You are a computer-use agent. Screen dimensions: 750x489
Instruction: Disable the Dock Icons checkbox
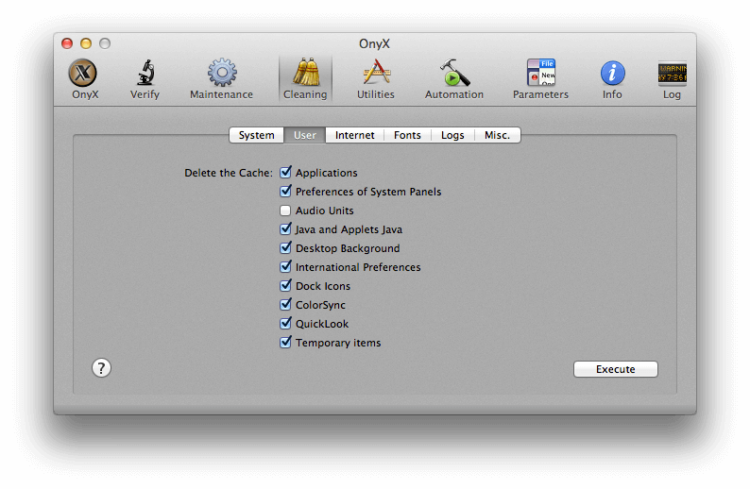tap(286, 286)
